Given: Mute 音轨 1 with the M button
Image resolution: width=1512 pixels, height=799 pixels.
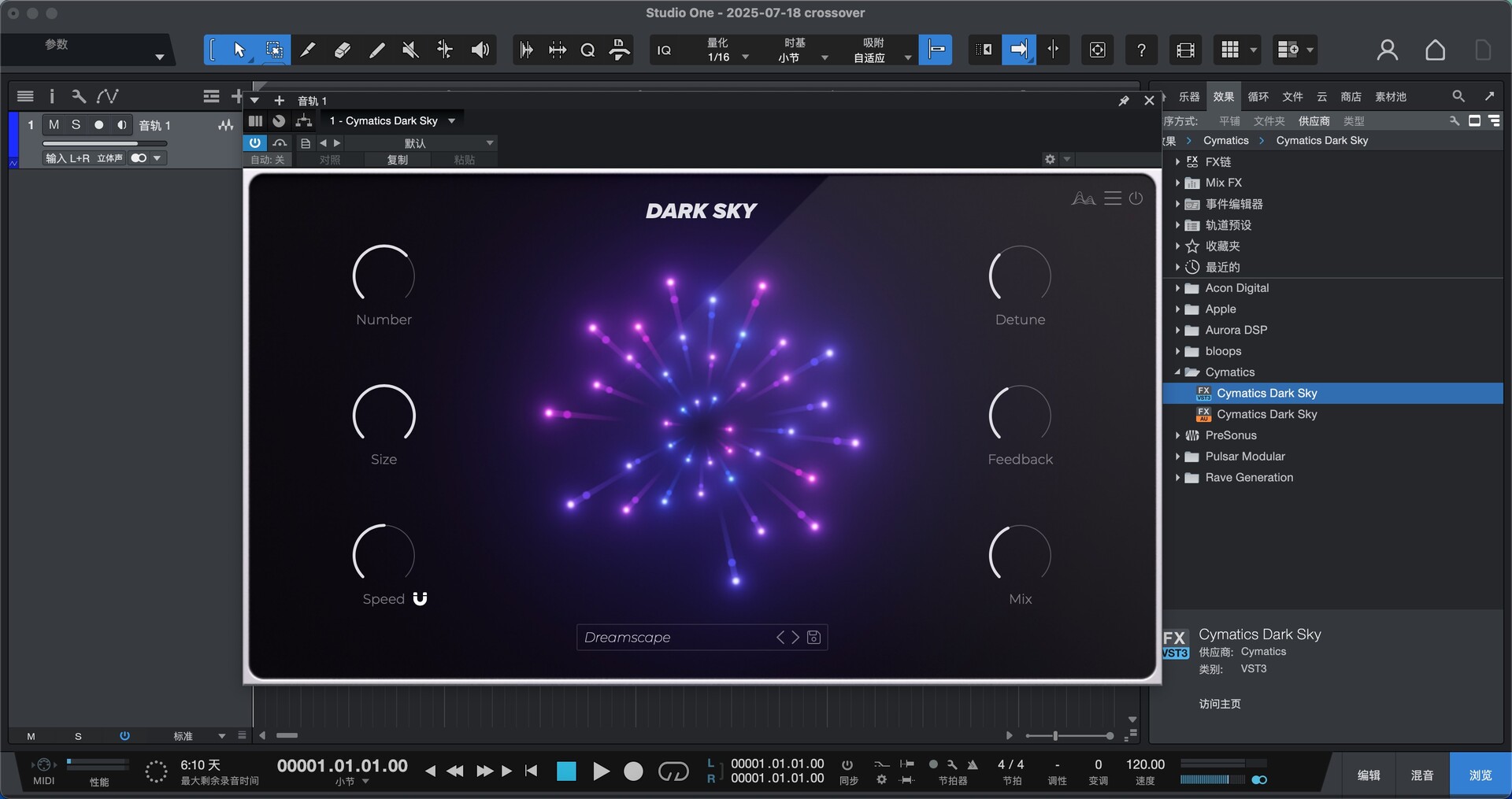Looking at the screenshot, I should (x=54, y=124).
